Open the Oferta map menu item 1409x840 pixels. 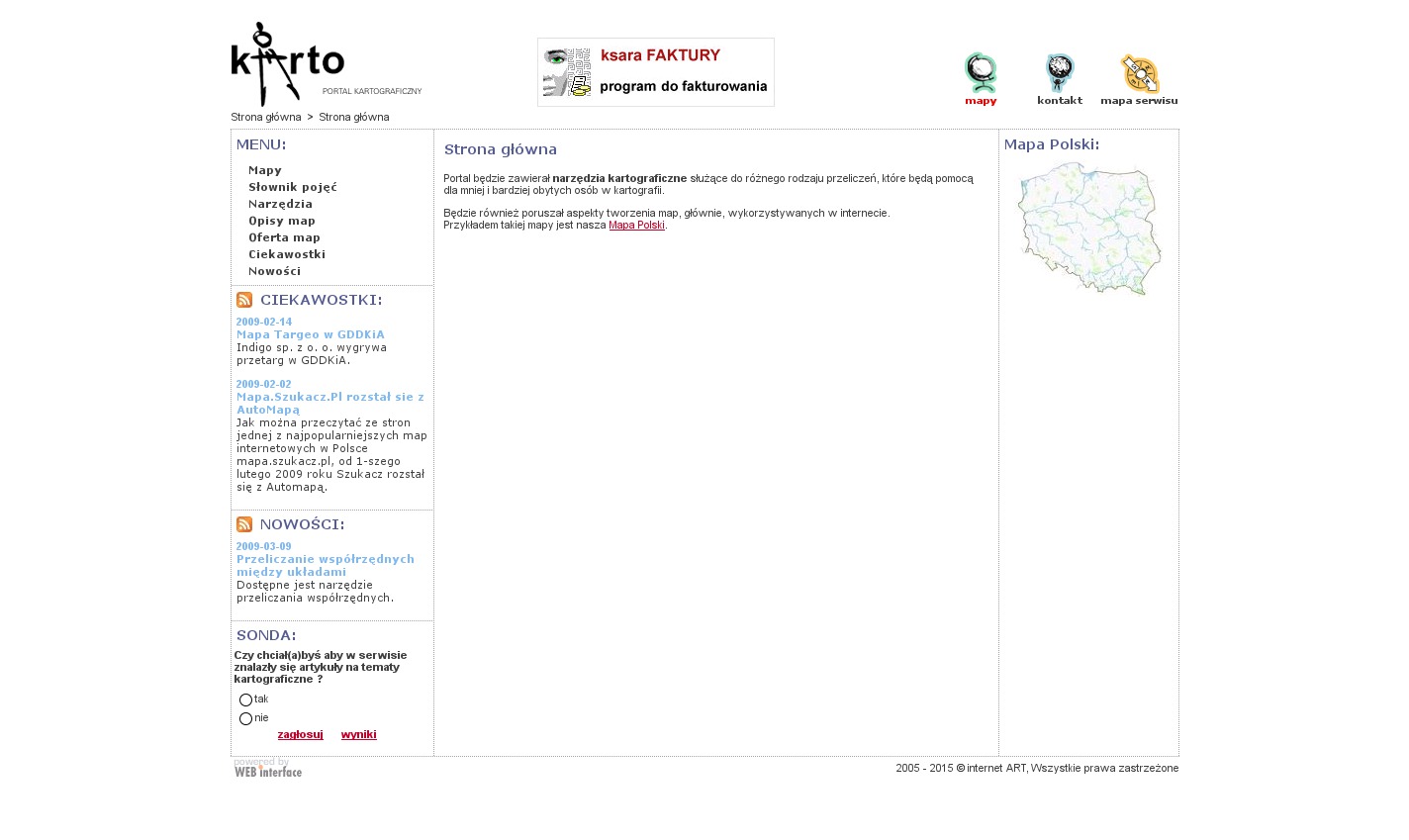click(284, 237)
